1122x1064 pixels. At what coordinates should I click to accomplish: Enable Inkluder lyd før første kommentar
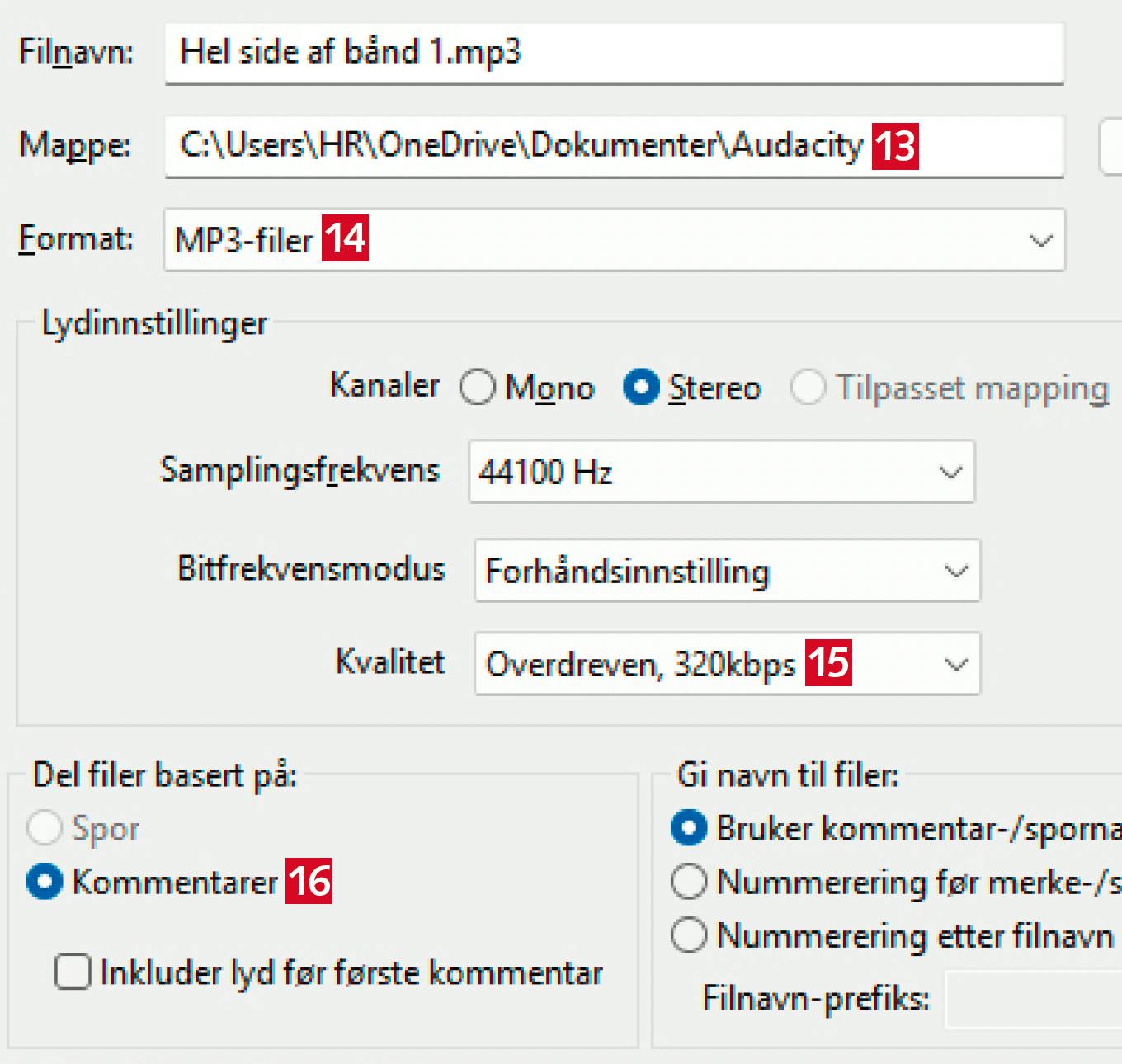73,972
